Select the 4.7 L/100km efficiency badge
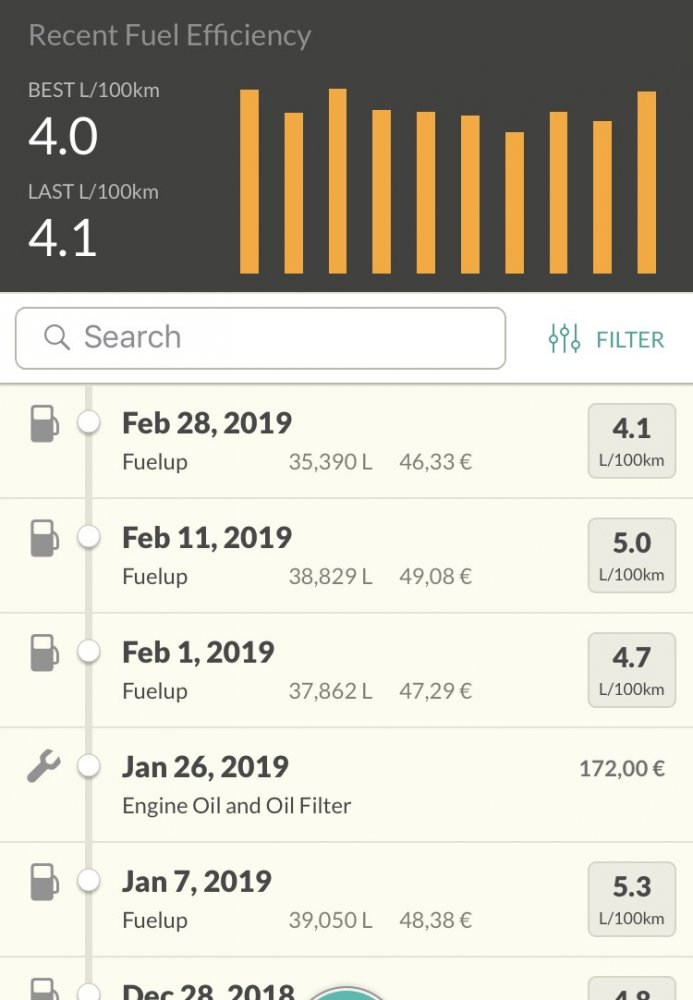The width and height of the screenshot is (693, 1000). tap(631, 671)
